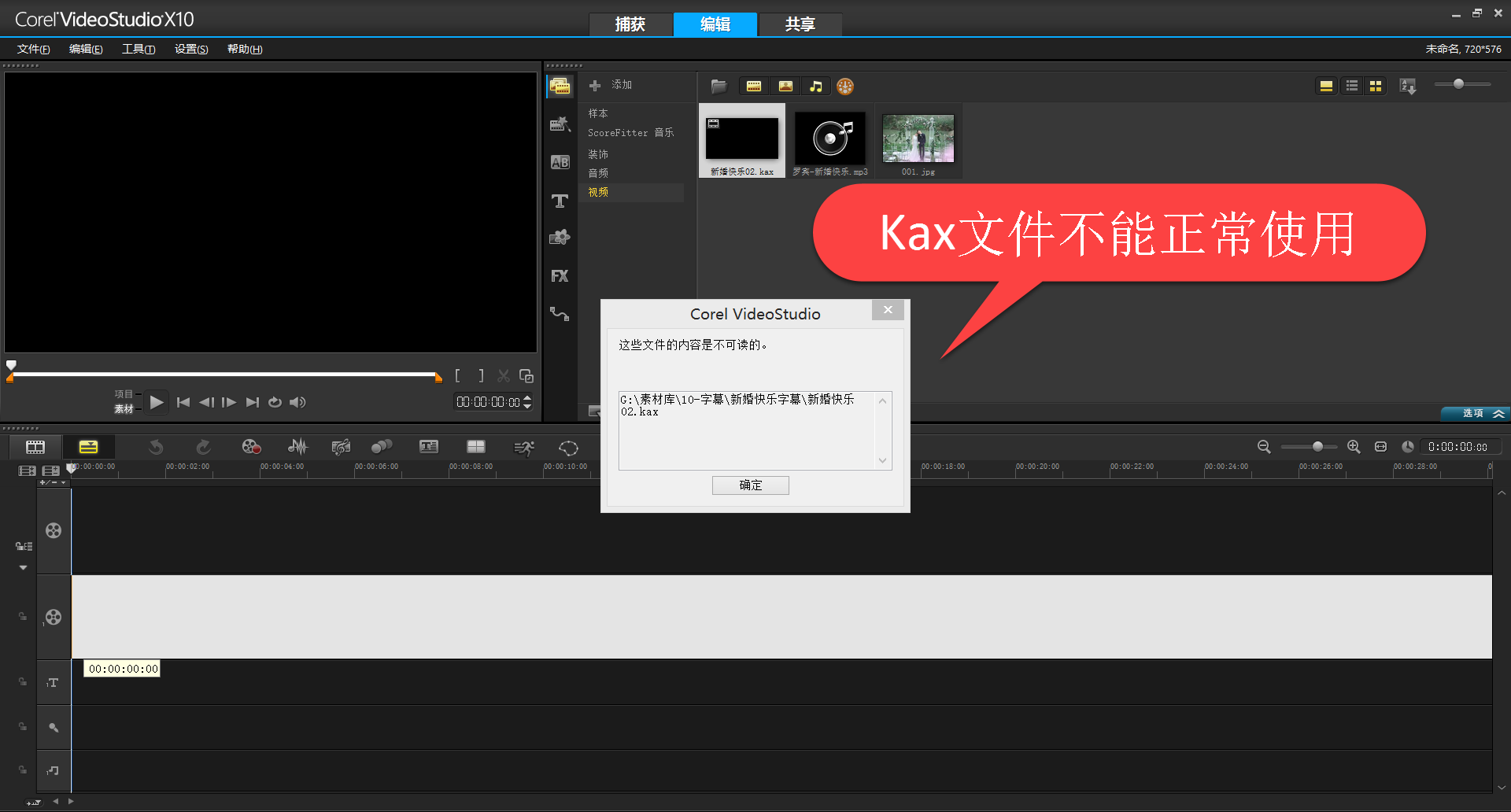Click 添加 to add library folder
This screenshot has height=812, width=1511.
611,85
